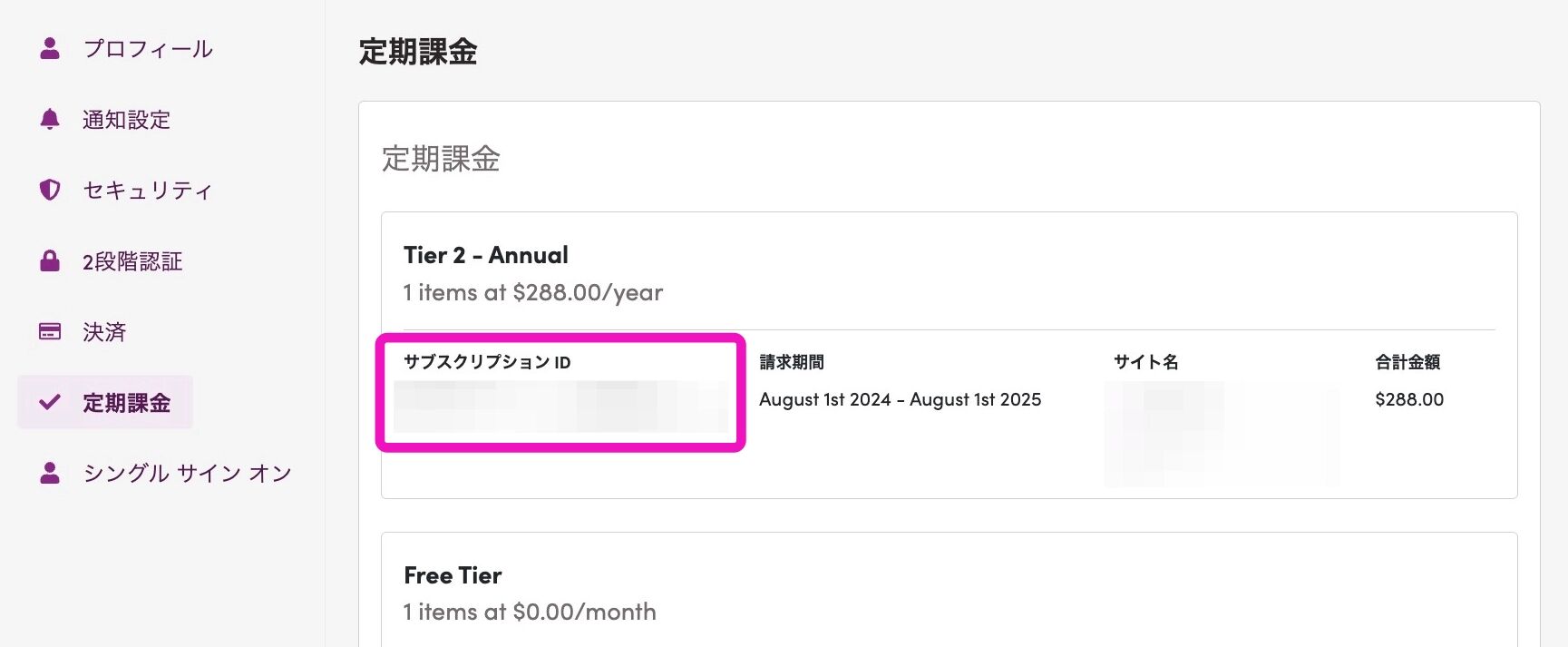Click the profile person icon

tap(50, 48)
